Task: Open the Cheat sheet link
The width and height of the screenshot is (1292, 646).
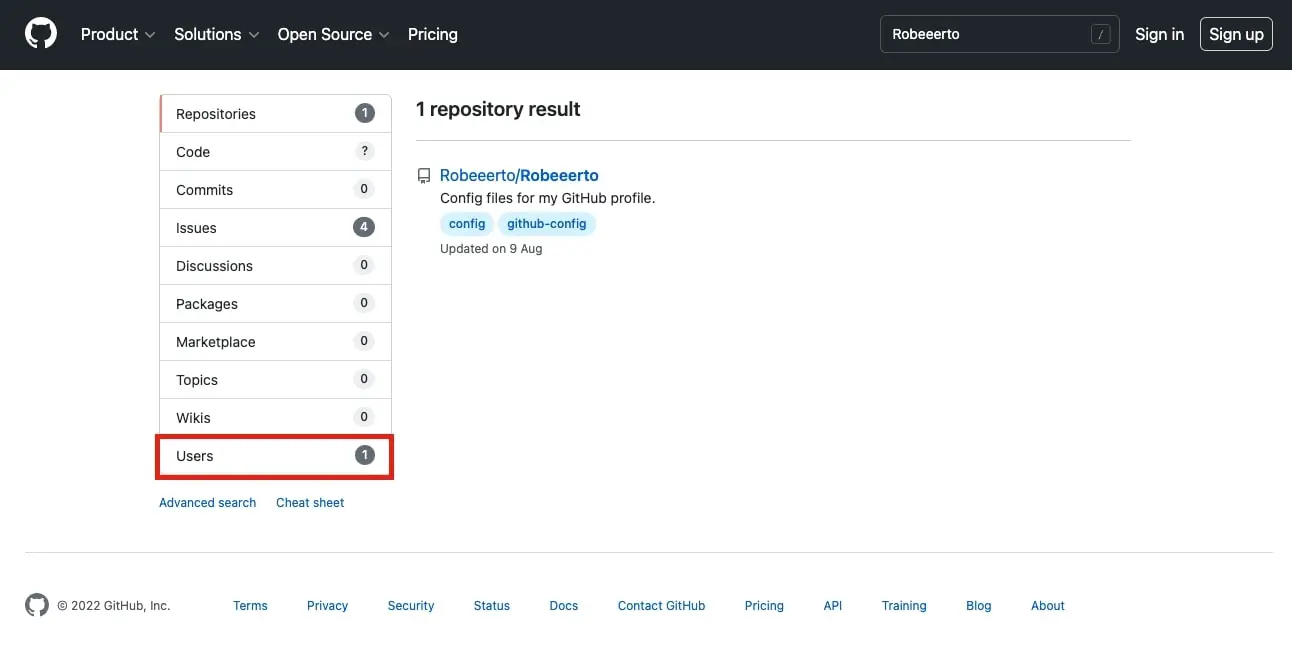Action: tap(310, 503)
